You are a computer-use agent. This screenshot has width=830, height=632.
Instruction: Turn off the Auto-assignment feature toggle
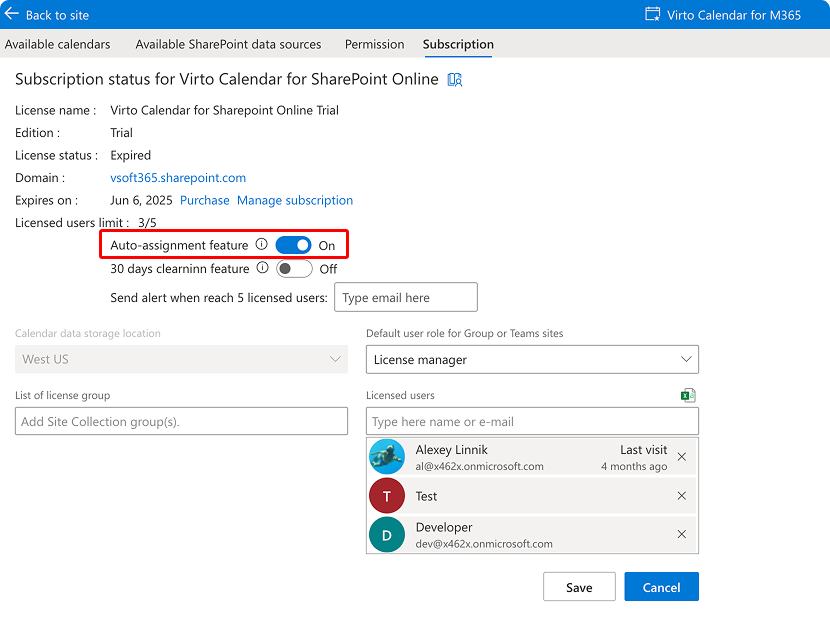(293, 245)
